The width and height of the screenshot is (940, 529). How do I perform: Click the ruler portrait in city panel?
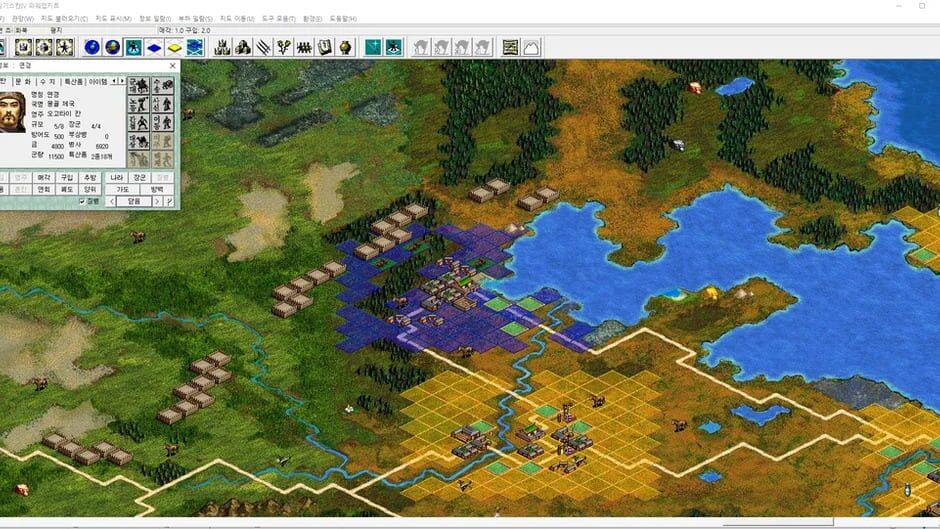(x=12, y=112)
